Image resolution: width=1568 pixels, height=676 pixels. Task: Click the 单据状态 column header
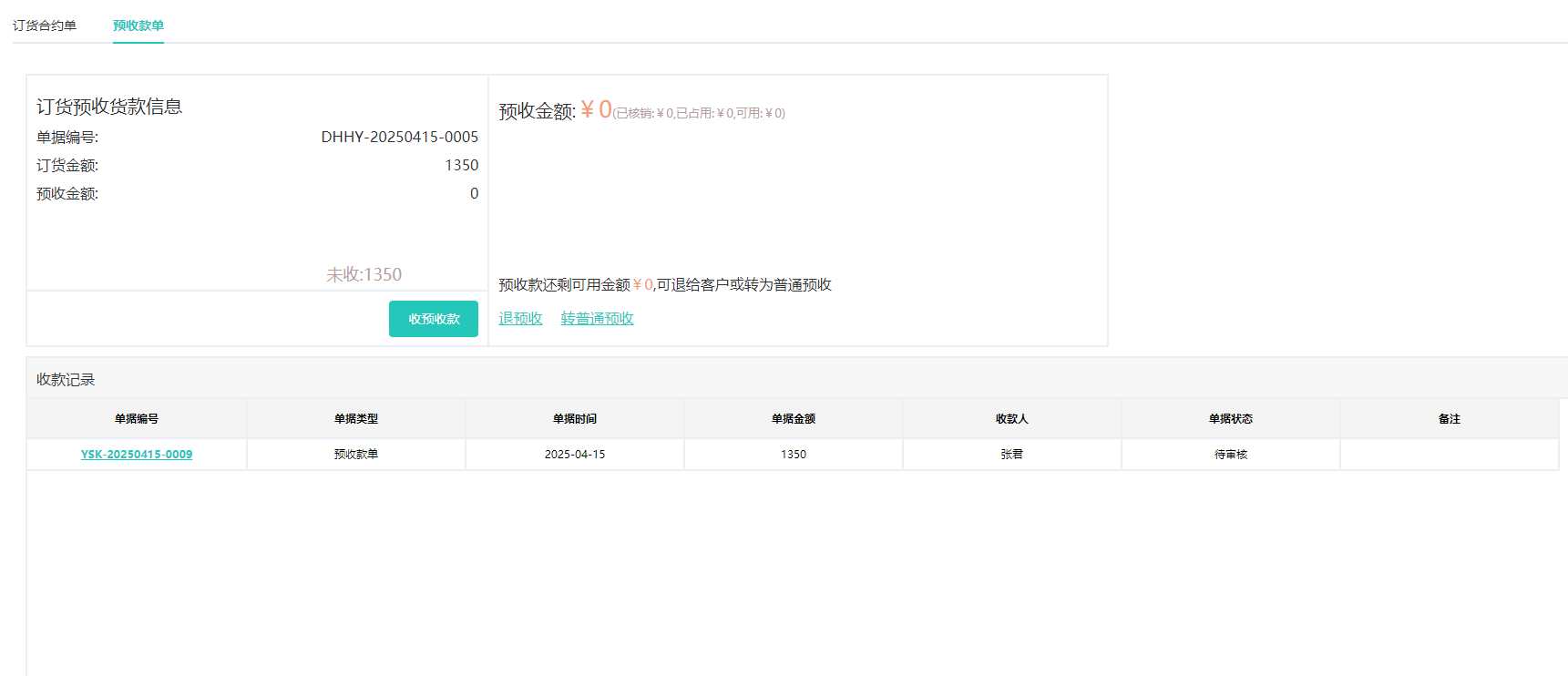pos(1231,419)
